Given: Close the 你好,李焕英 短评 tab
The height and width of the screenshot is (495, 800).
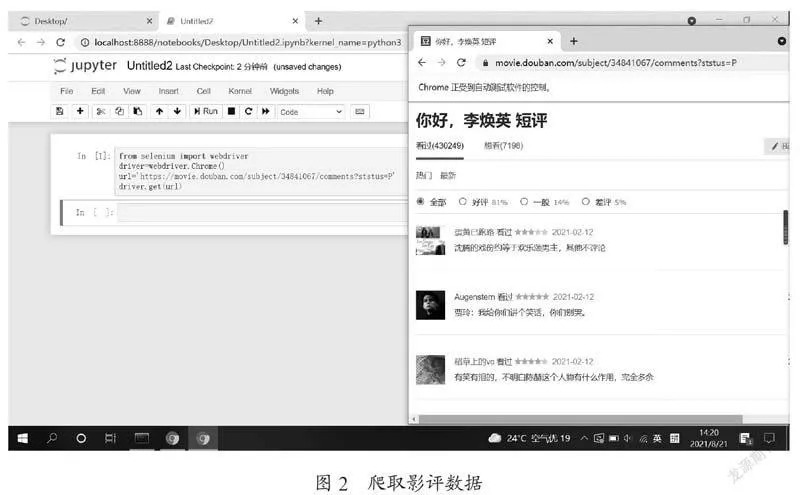Looking at the screenshot, I should point(550,41).
